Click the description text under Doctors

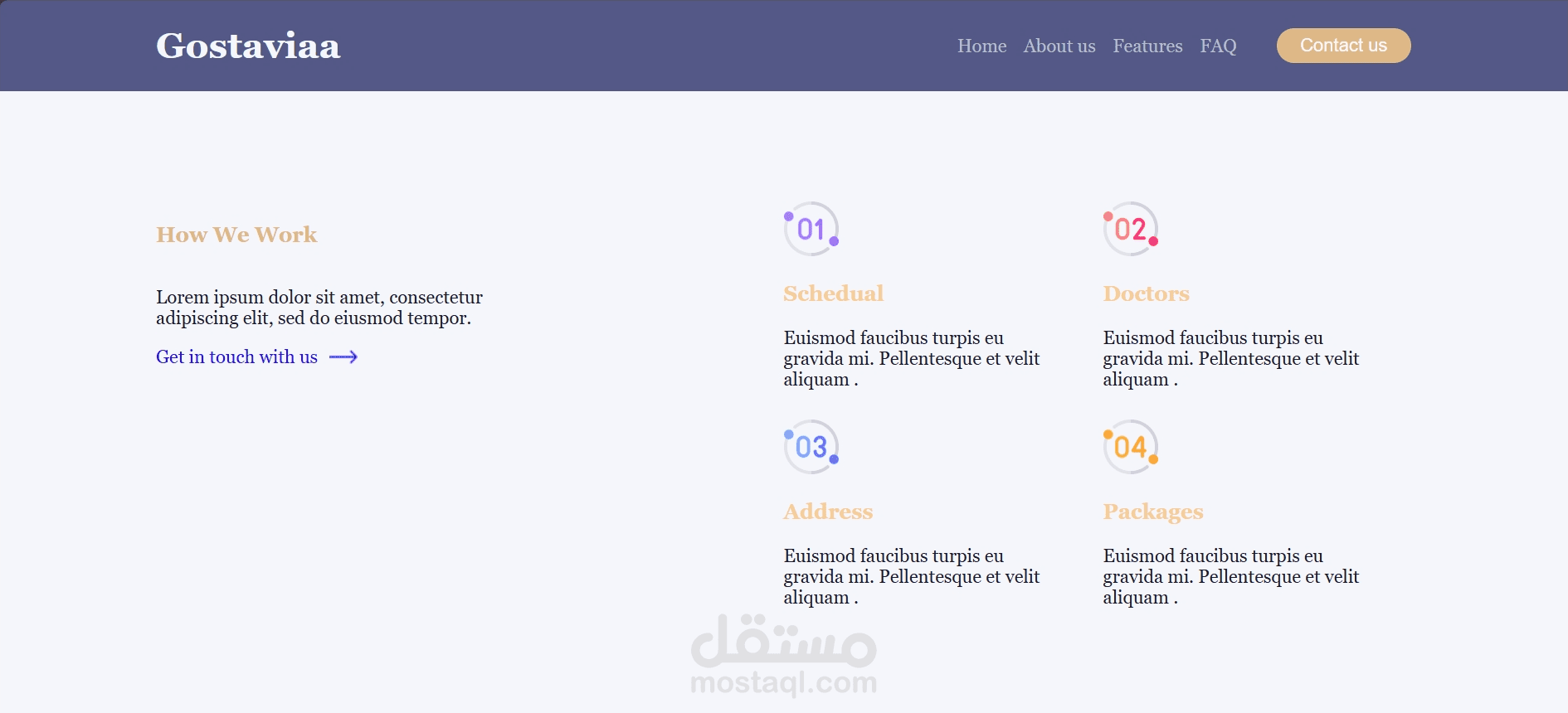pyautogui.click(x=1230, y=358)
